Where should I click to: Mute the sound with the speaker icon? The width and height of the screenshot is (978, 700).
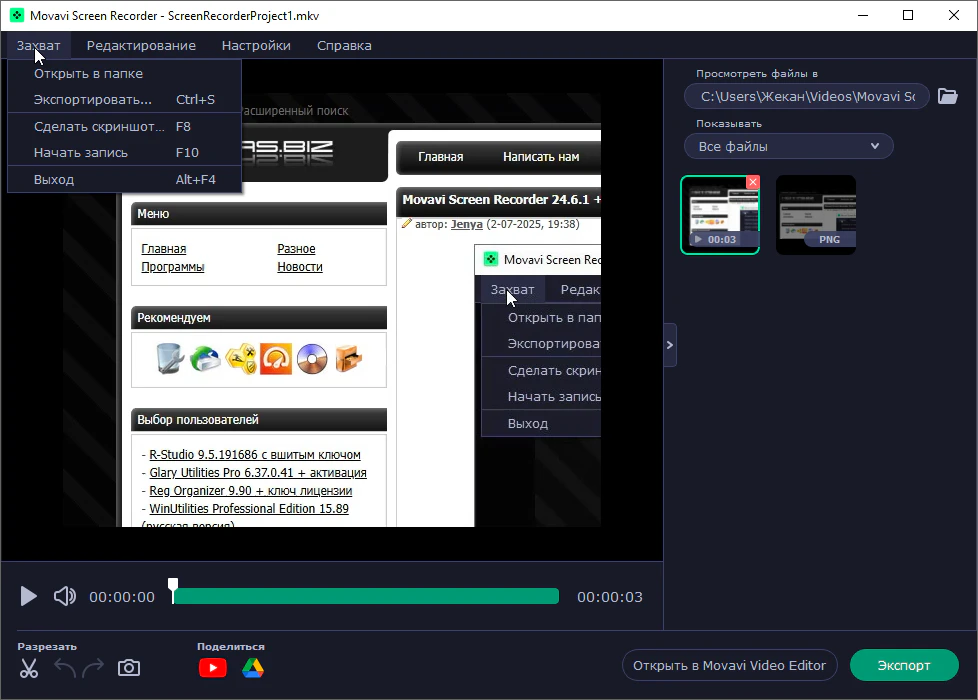point(65,597)
